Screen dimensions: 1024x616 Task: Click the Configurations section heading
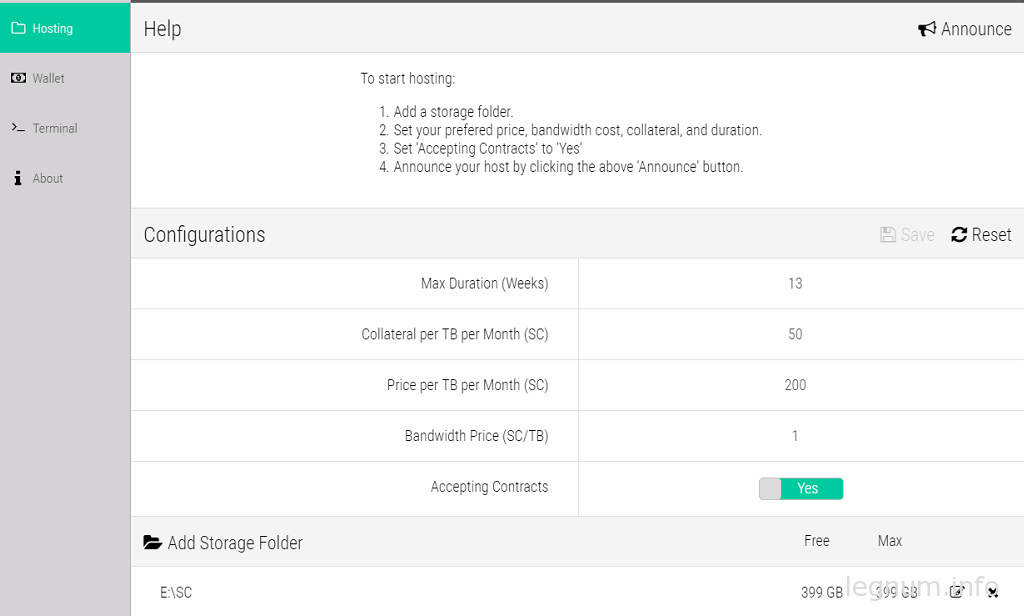(204, 235)
